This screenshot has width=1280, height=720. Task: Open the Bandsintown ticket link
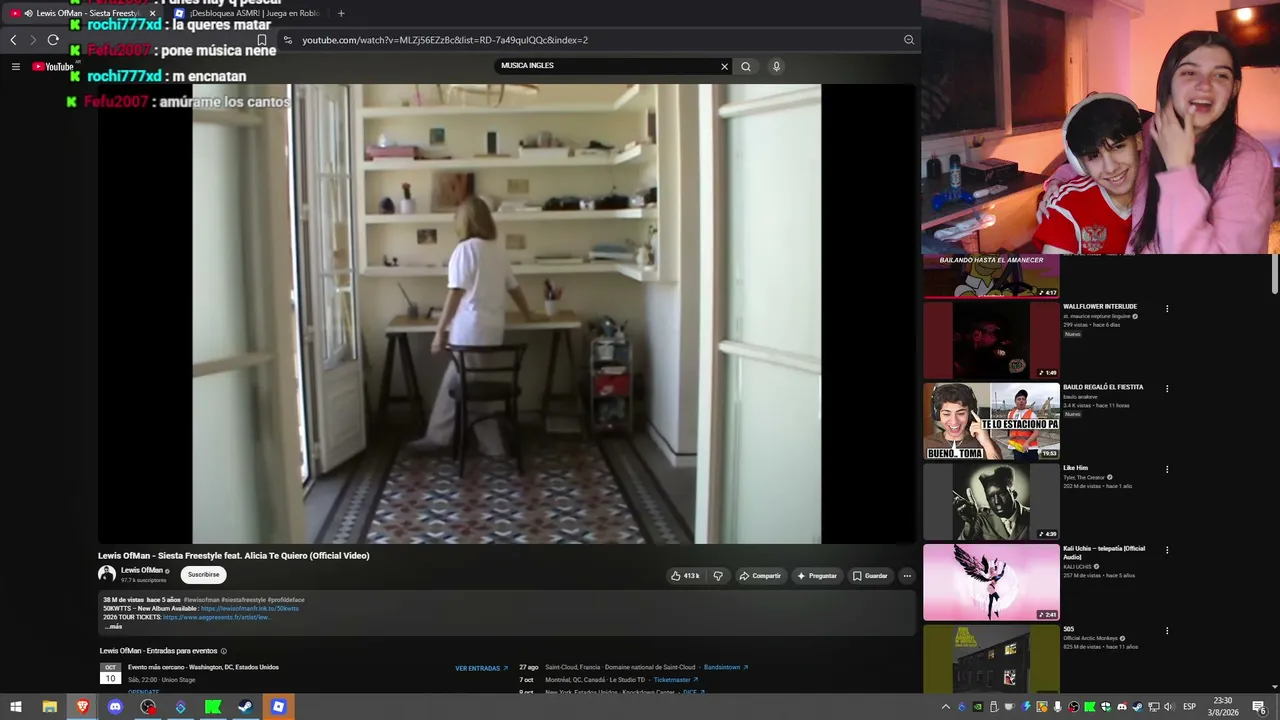(725, 667)
